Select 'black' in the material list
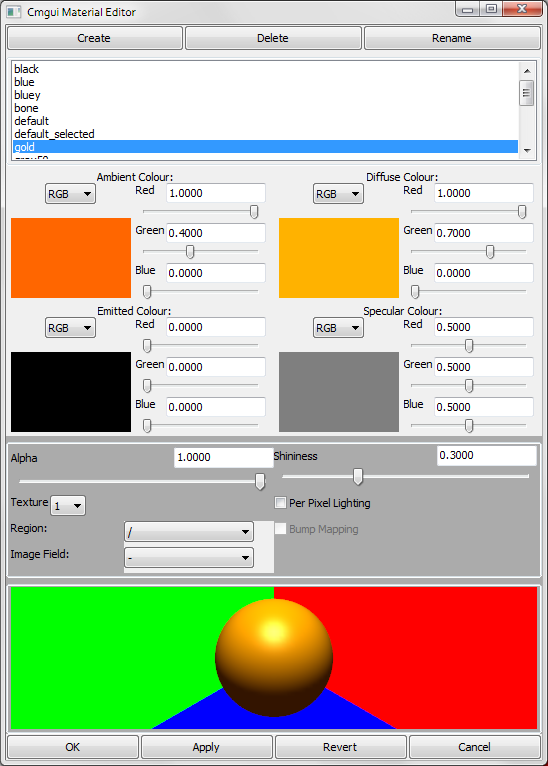Screen dimensions: 548x766 click(265, 69)
